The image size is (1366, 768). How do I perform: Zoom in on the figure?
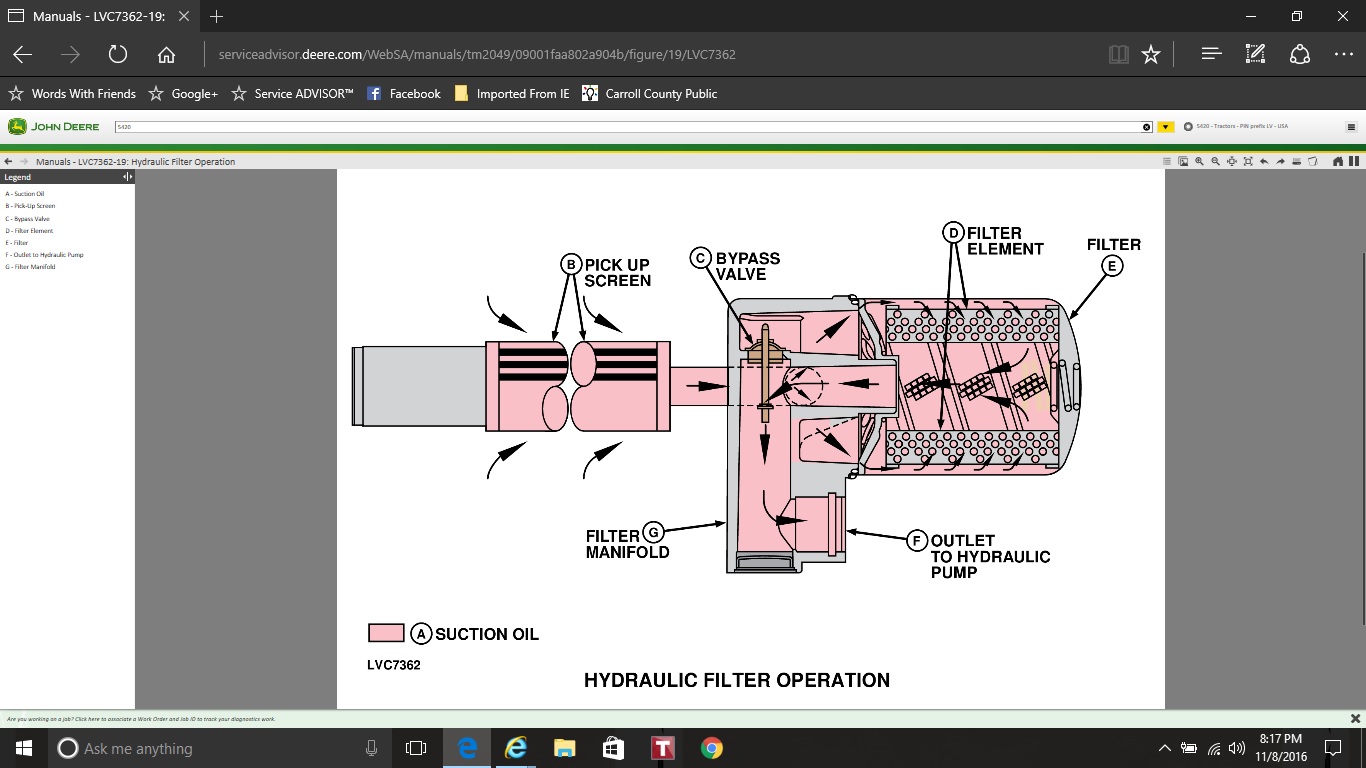click(x=1199, y=161)
